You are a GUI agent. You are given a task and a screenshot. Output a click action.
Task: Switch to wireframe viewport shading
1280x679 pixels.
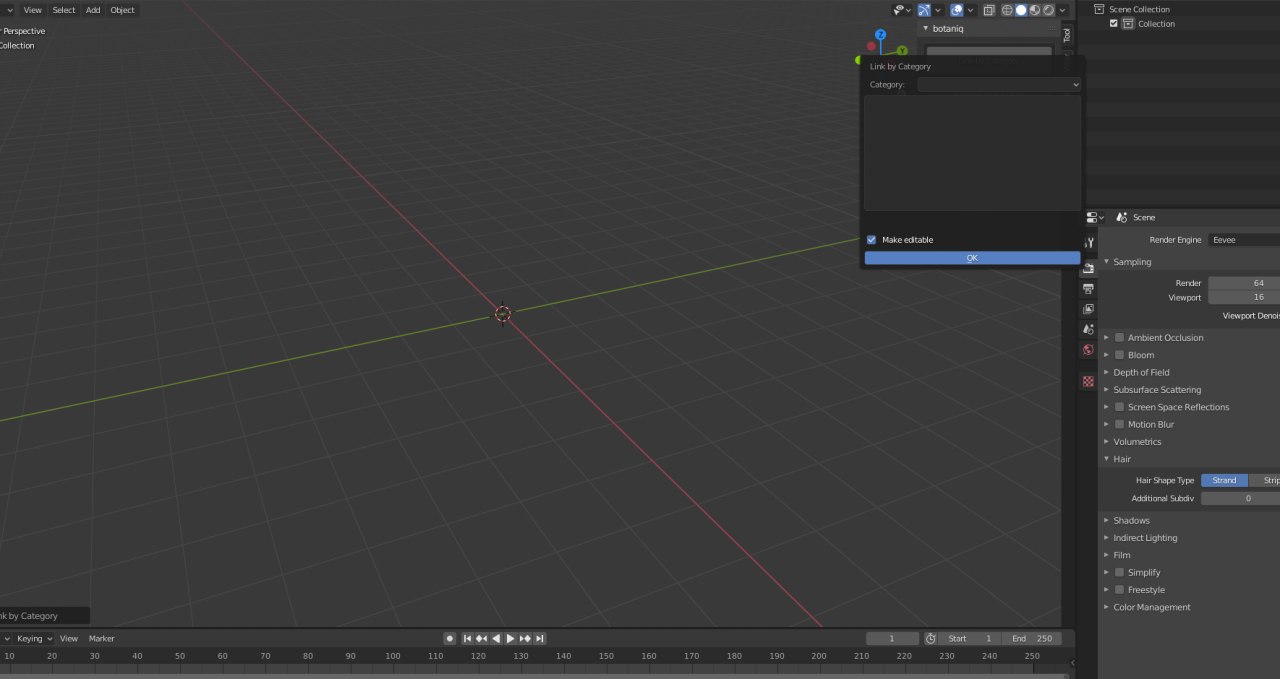point(1008,10)
